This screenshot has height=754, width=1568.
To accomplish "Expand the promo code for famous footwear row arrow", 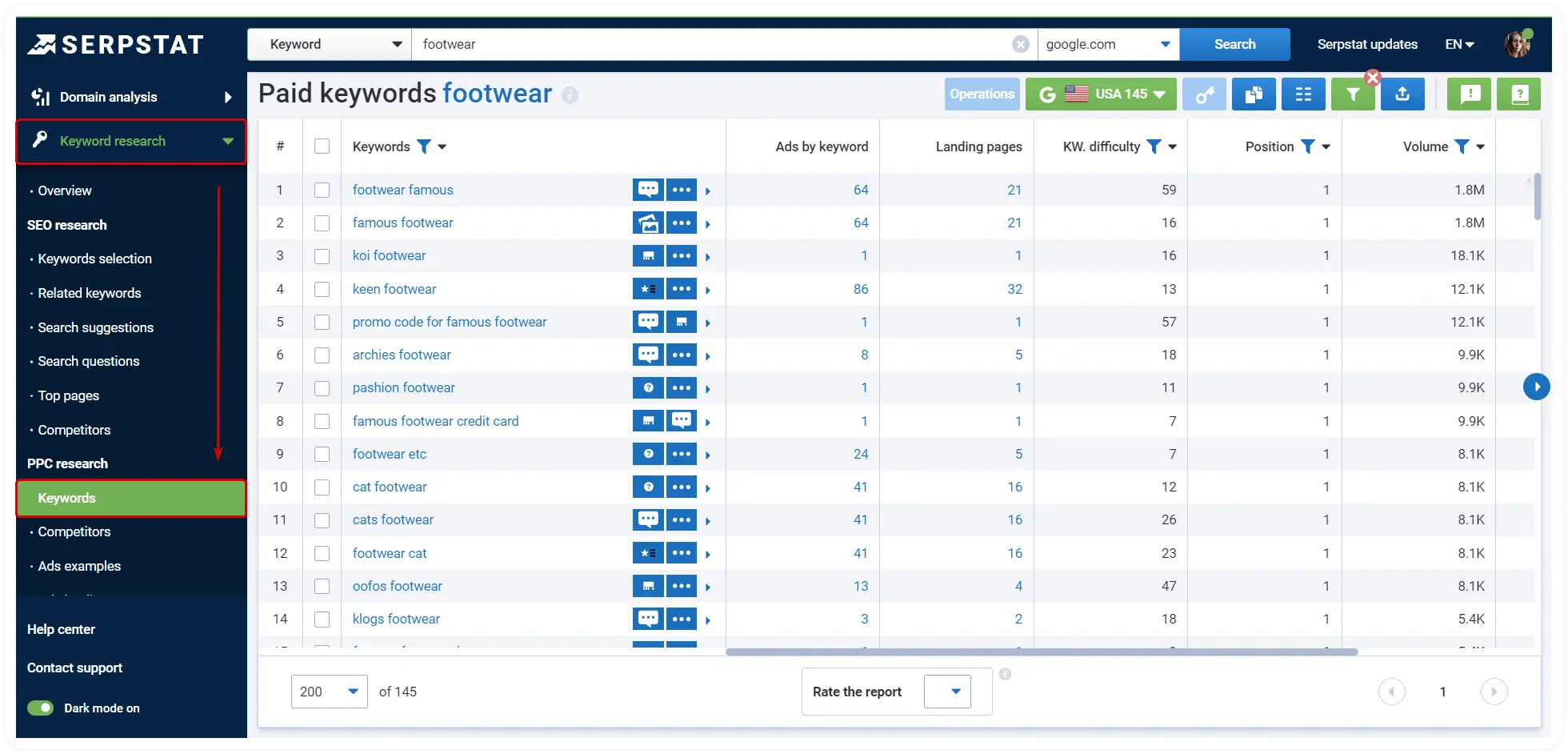I will (x=708, y=323).
